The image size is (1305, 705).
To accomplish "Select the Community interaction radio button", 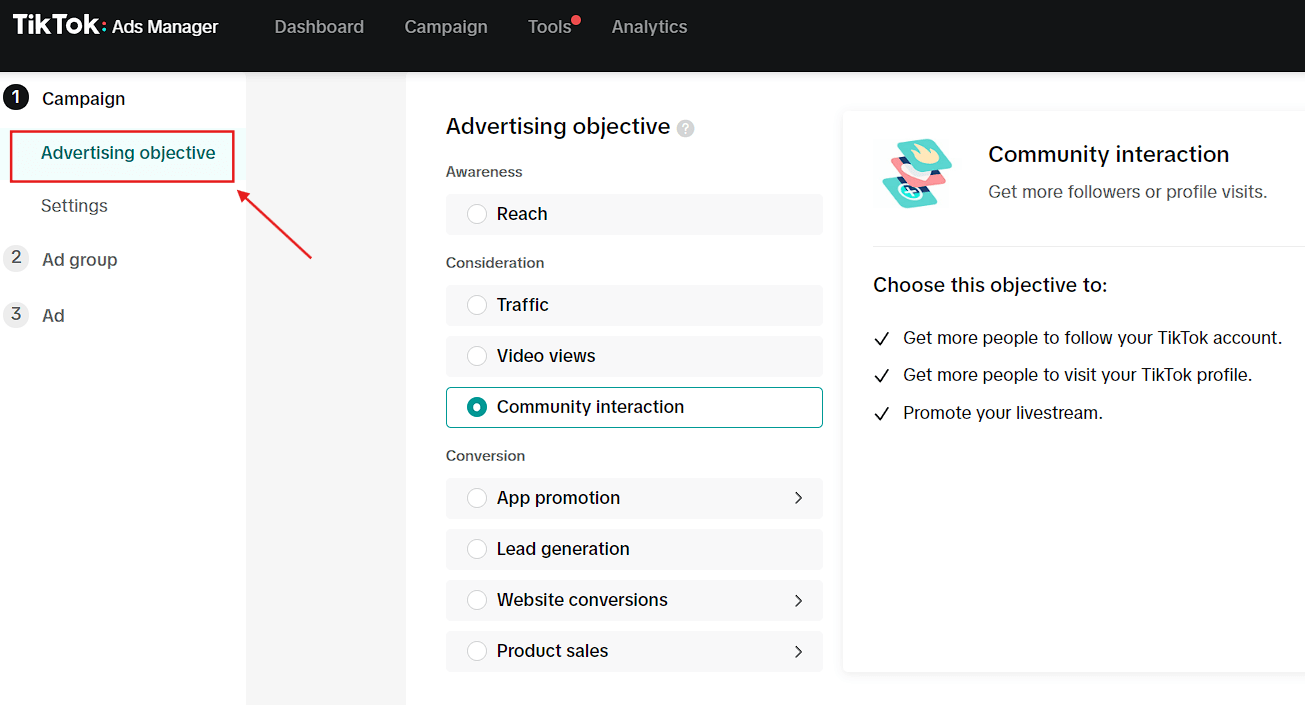I will point(478,407).
